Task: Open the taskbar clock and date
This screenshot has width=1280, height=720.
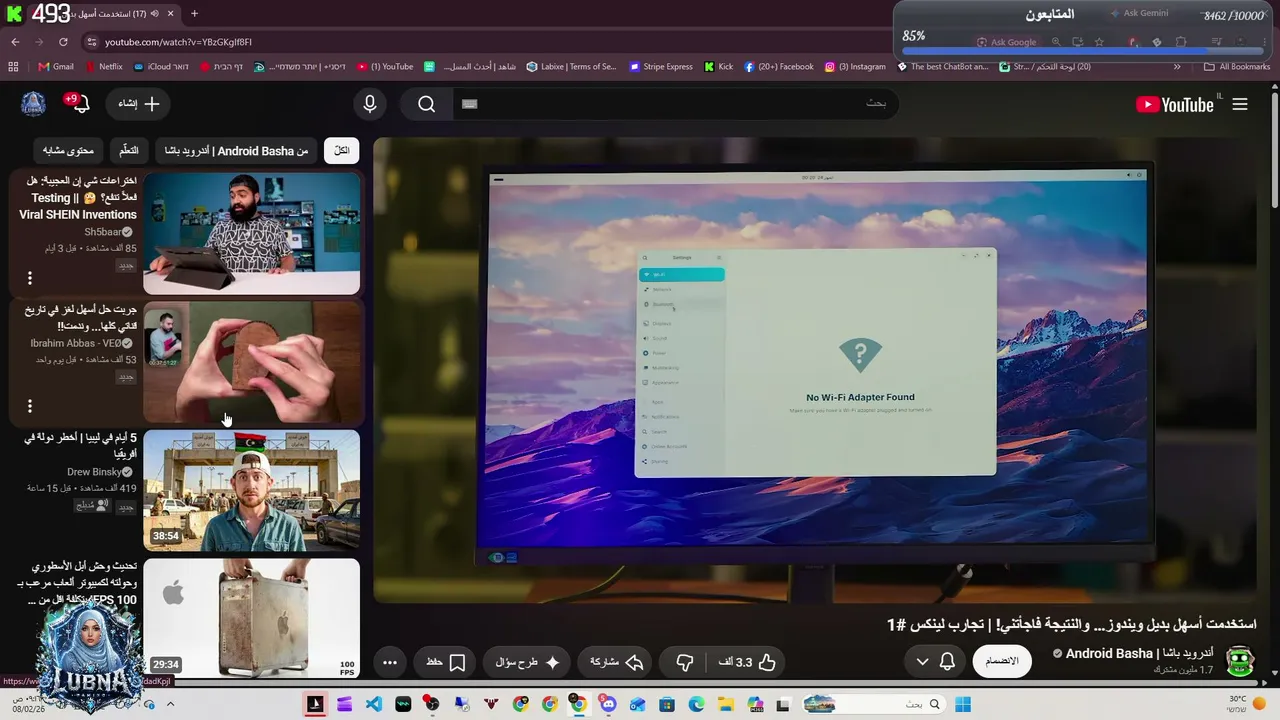Action: pyautogui.click(x=26, y=704)
